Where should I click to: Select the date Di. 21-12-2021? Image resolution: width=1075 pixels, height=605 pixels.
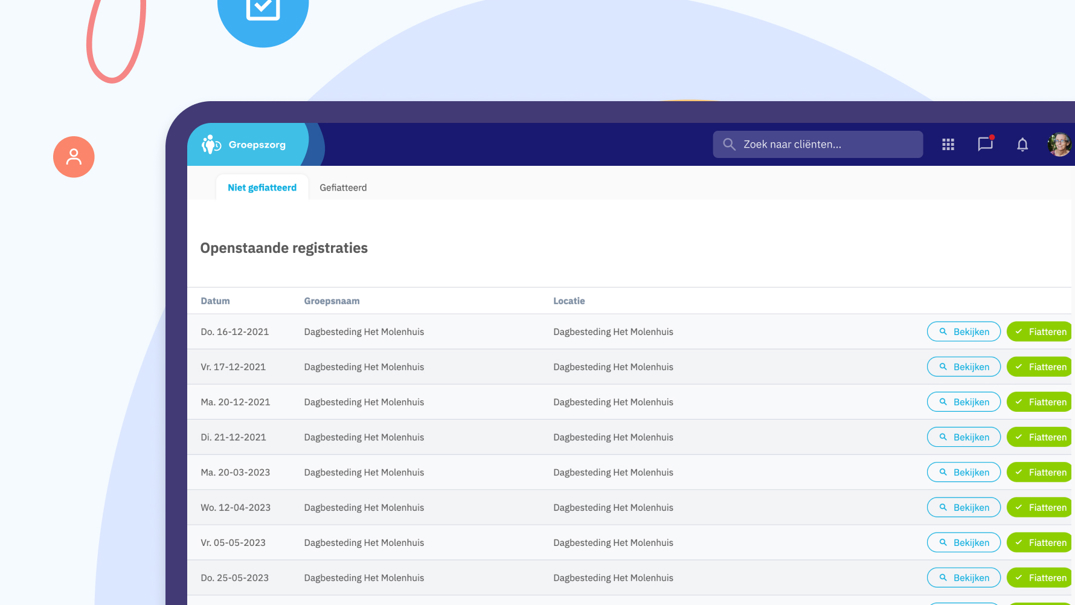(x=233, y=437)
